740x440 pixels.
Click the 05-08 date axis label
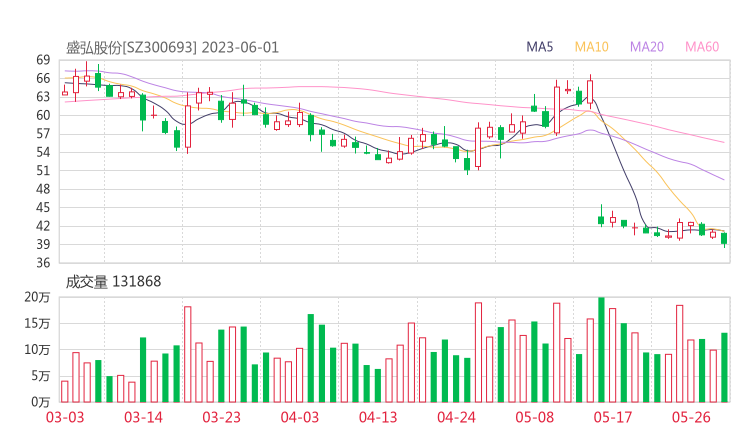coord(535,417)
